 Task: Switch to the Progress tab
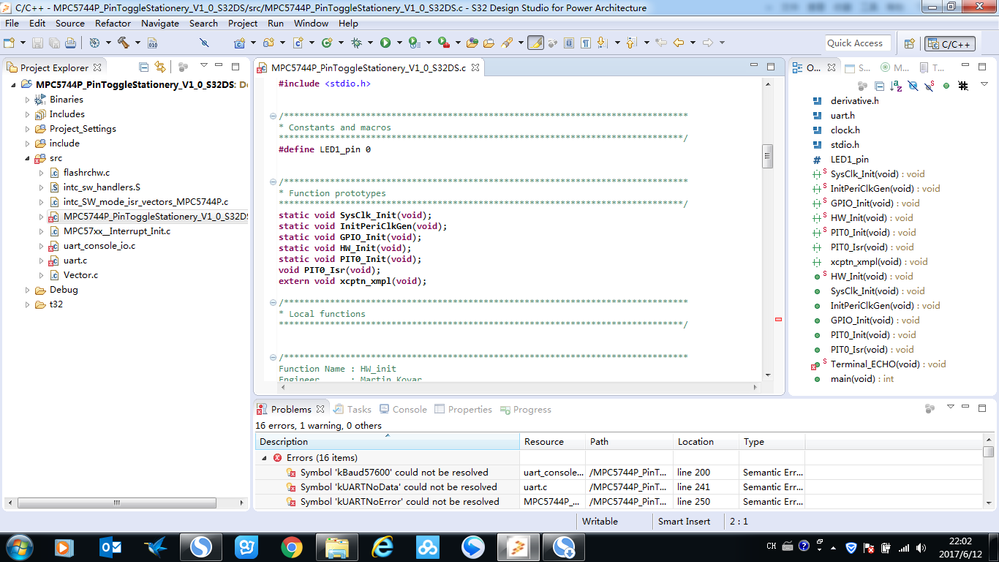(526, 409)
